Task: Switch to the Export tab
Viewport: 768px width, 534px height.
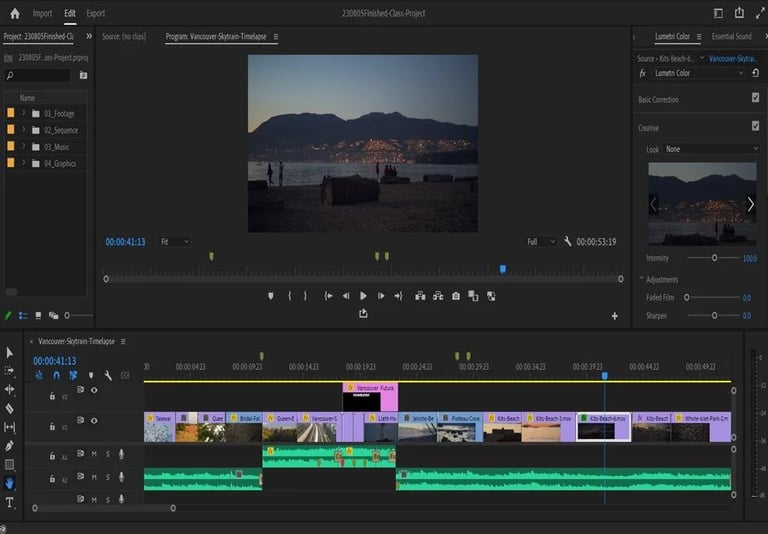Action: coord(95,13)
